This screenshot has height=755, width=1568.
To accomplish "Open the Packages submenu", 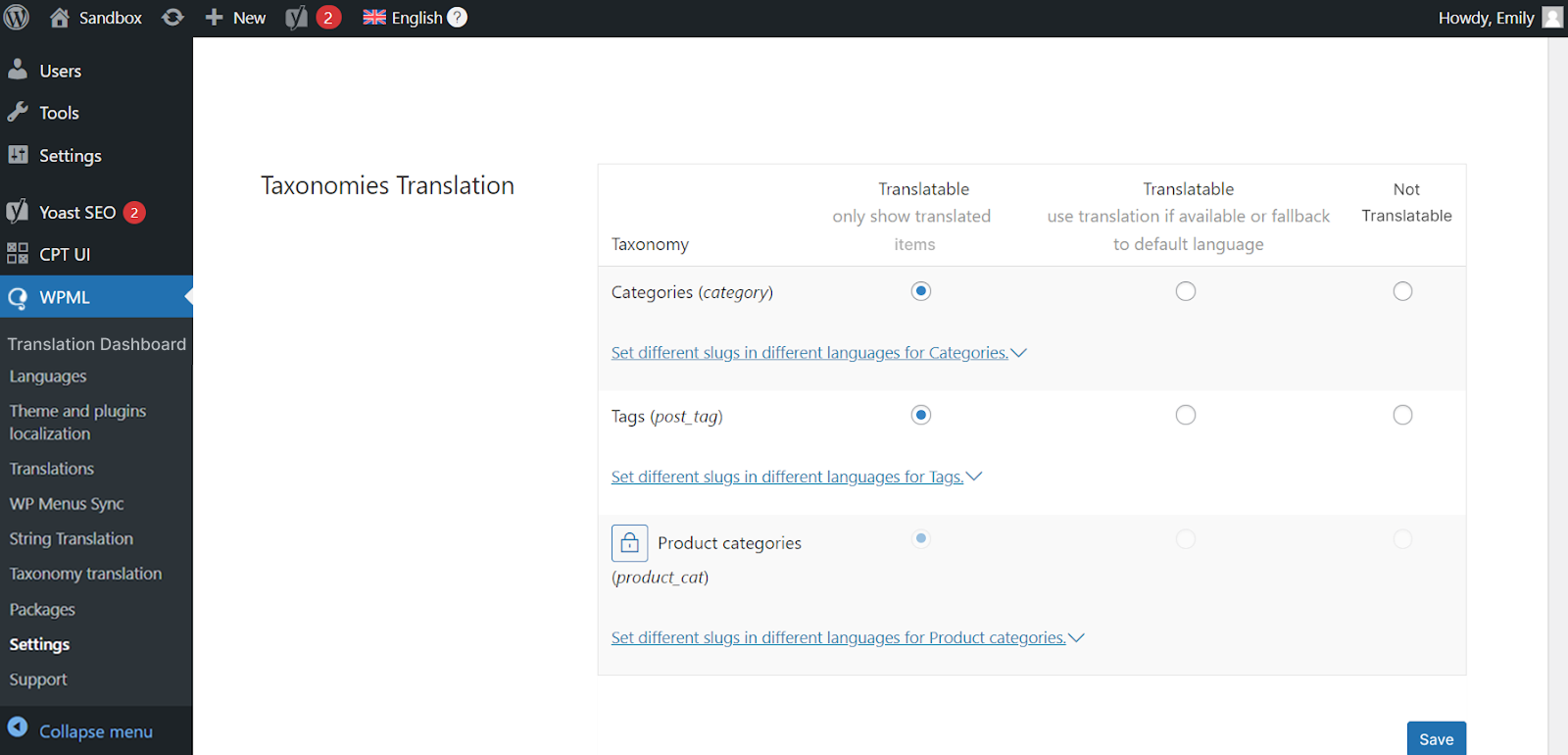I will click(42, 609).
